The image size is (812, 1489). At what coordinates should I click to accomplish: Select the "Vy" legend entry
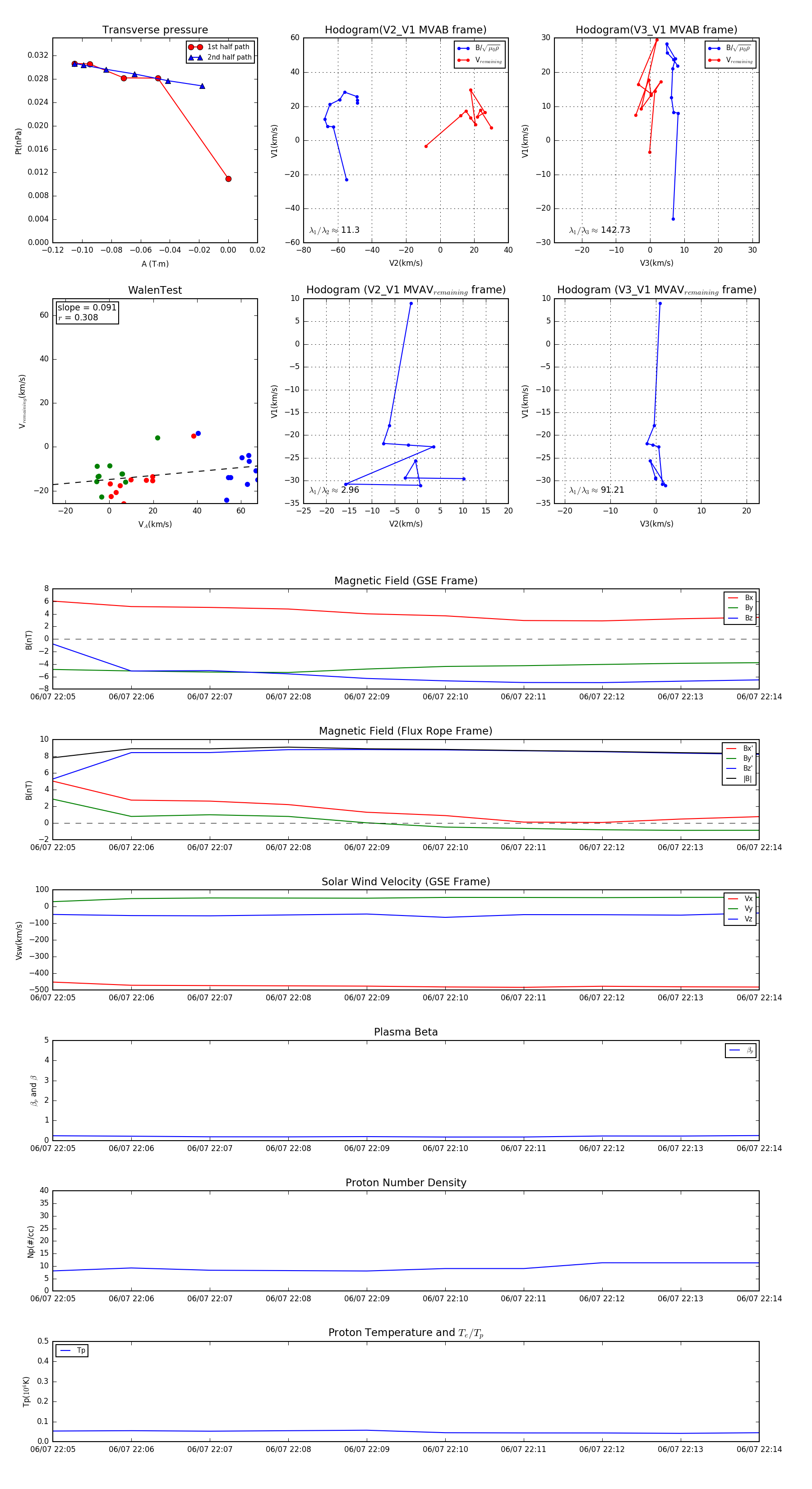click(740, 909)
